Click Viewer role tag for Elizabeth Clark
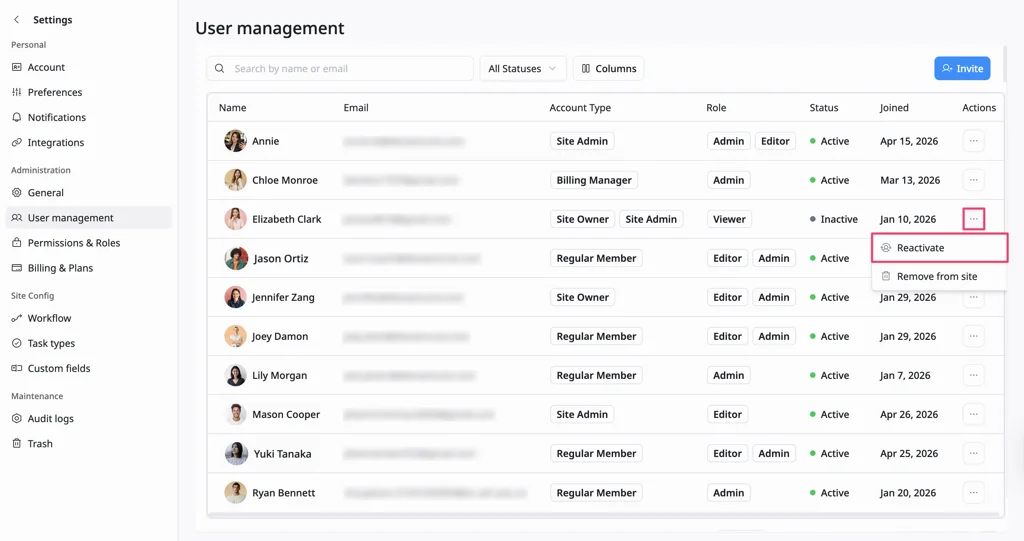Screen dimensions: 1024x541 click(729, 219)
